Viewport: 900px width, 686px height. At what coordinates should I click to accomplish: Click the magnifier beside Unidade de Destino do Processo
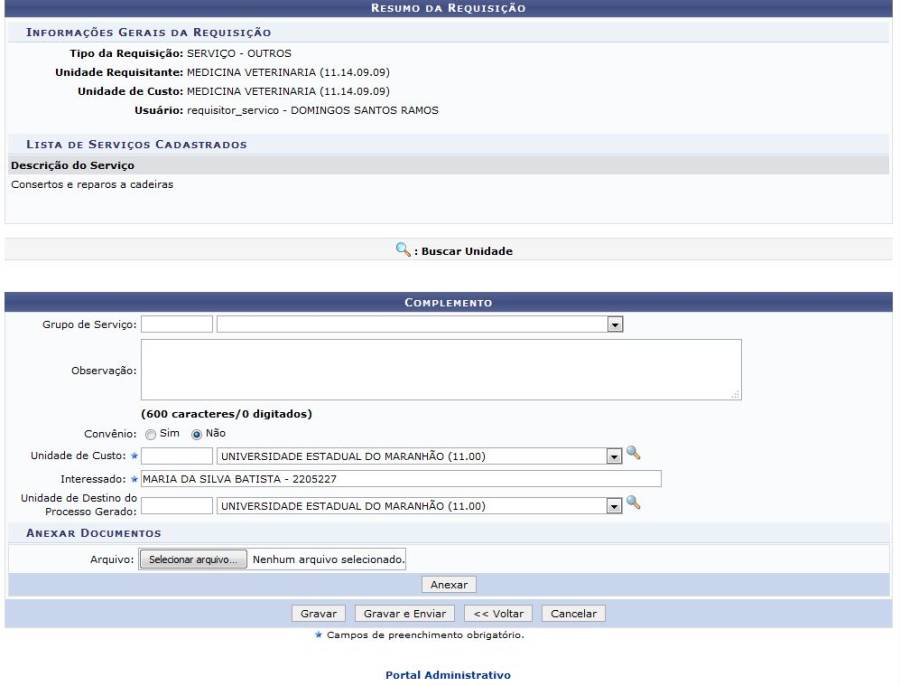tap(633, 503)
